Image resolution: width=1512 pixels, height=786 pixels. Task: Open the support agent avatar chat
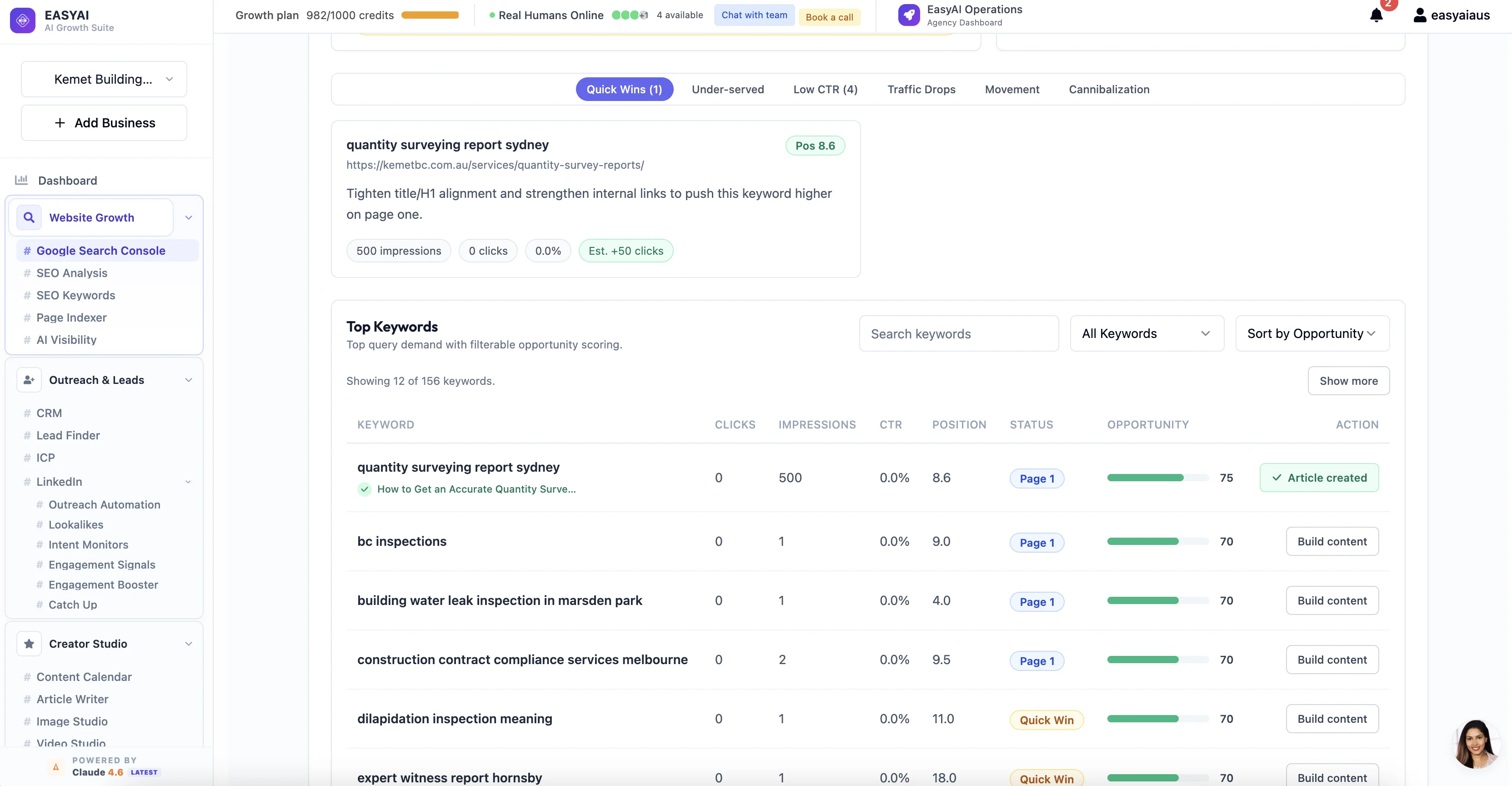1477,744
